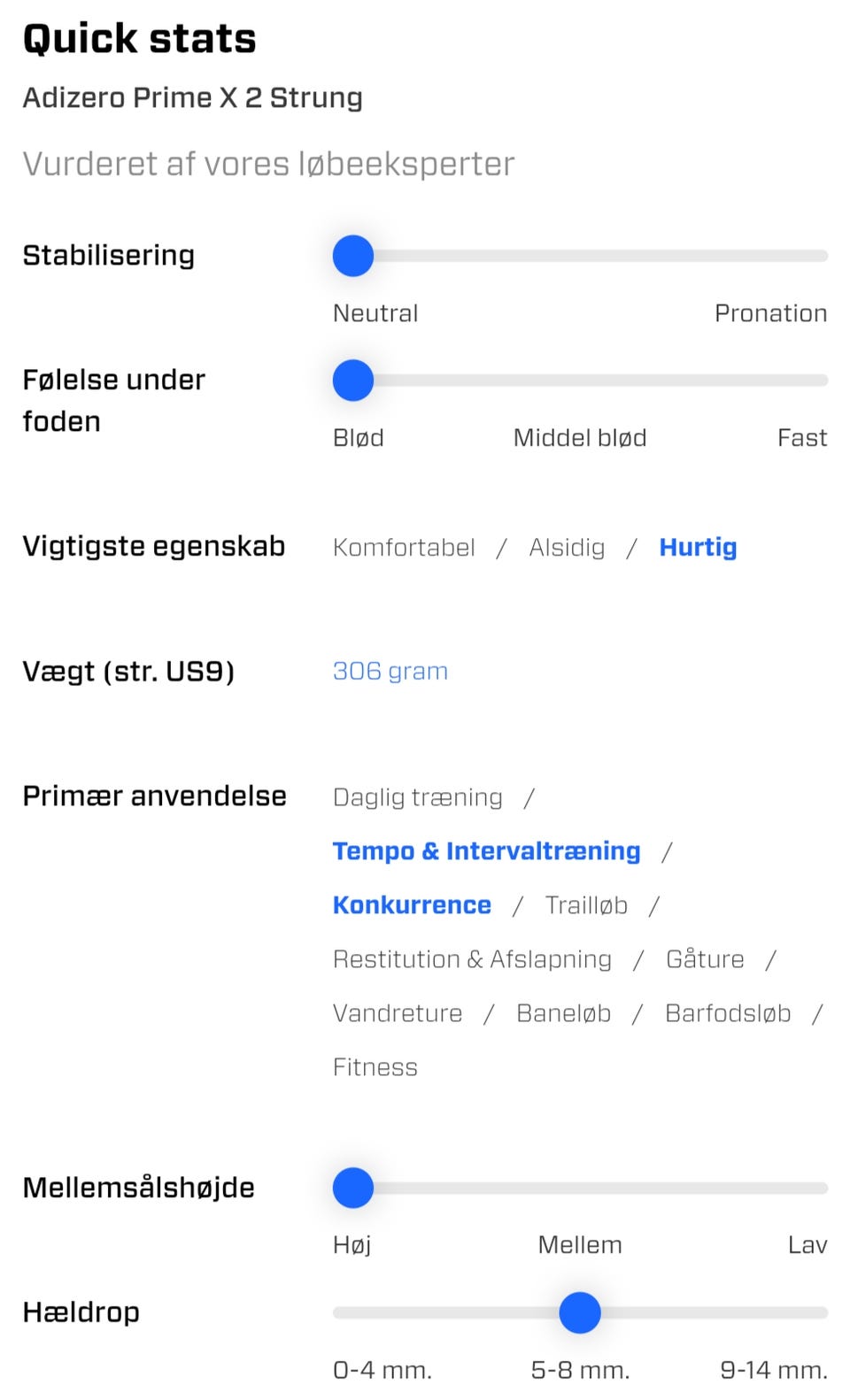Adjust the Mellemsålshøjde slider control
Screen dimensions: 850x1400
tap(352, 1188)
